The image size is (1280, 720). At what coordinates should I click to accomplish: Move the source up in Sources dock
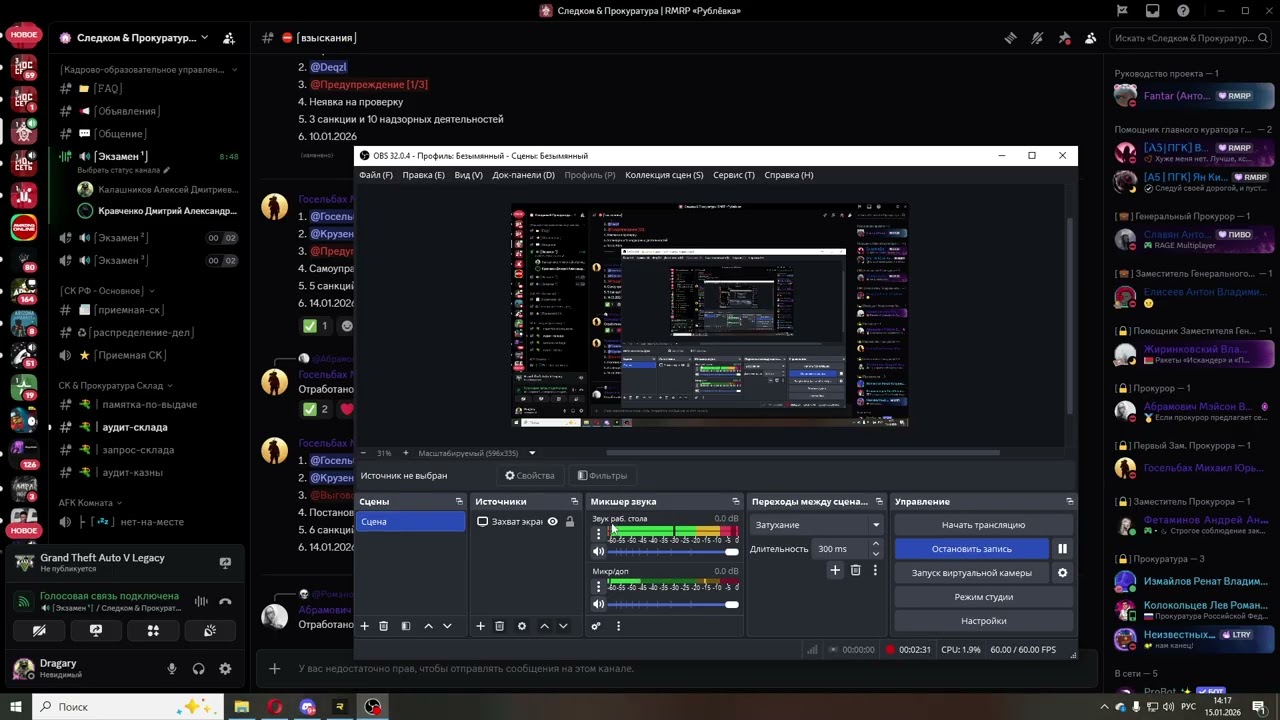544,626
